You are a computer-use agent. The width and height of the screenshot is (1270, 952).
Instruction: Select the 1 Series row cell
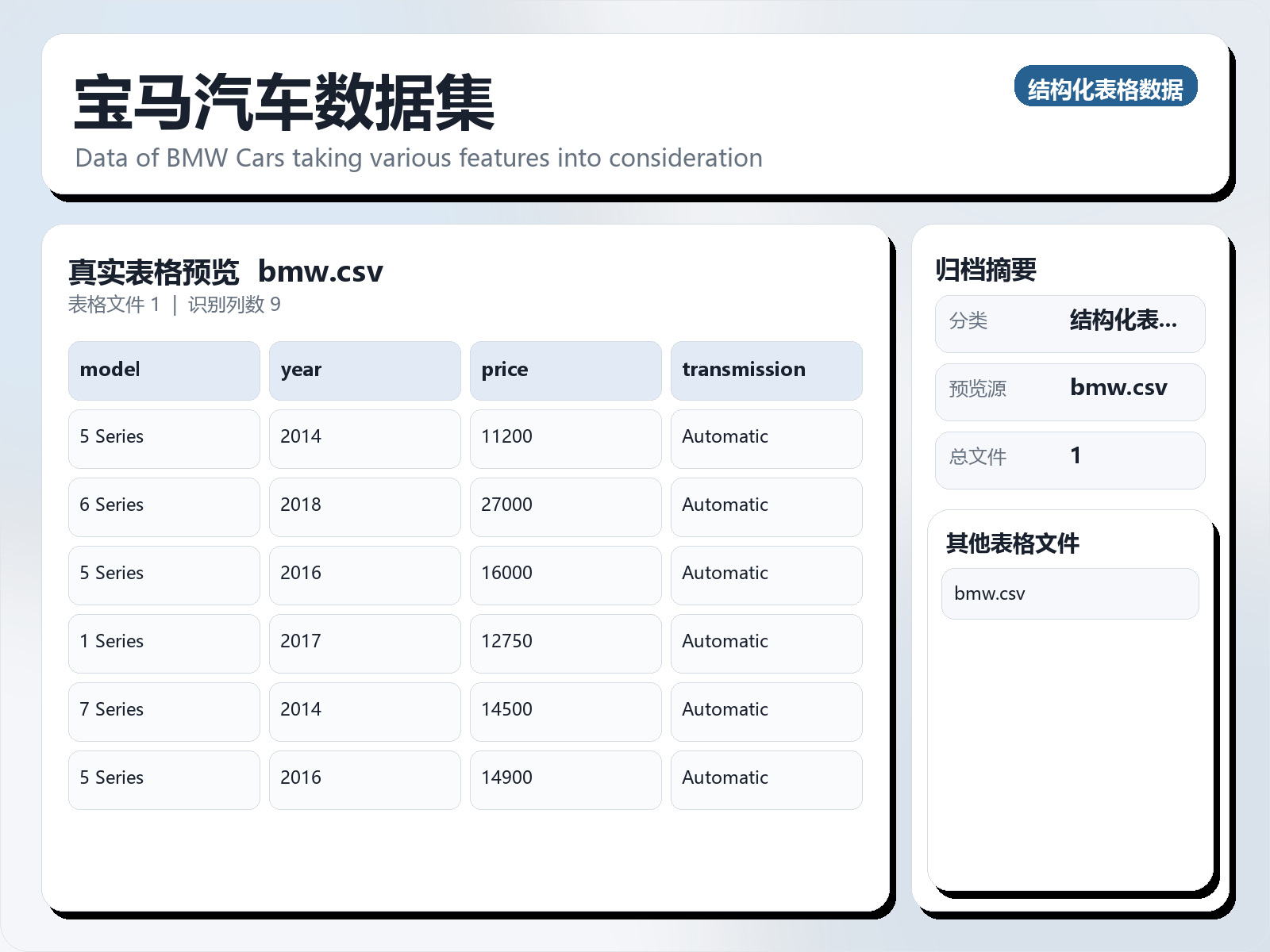point(164,643)
